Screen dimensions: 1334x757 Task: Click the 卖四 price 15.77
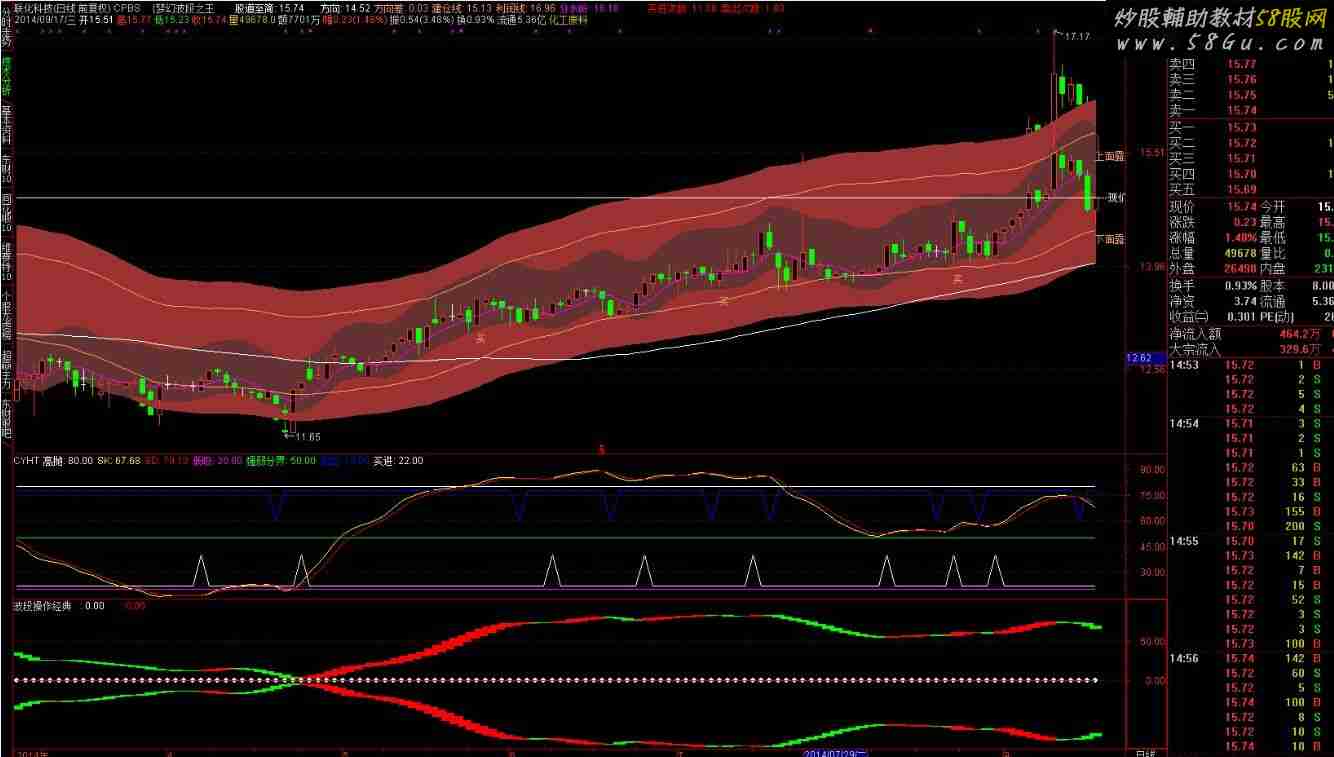coord(1241,64)
